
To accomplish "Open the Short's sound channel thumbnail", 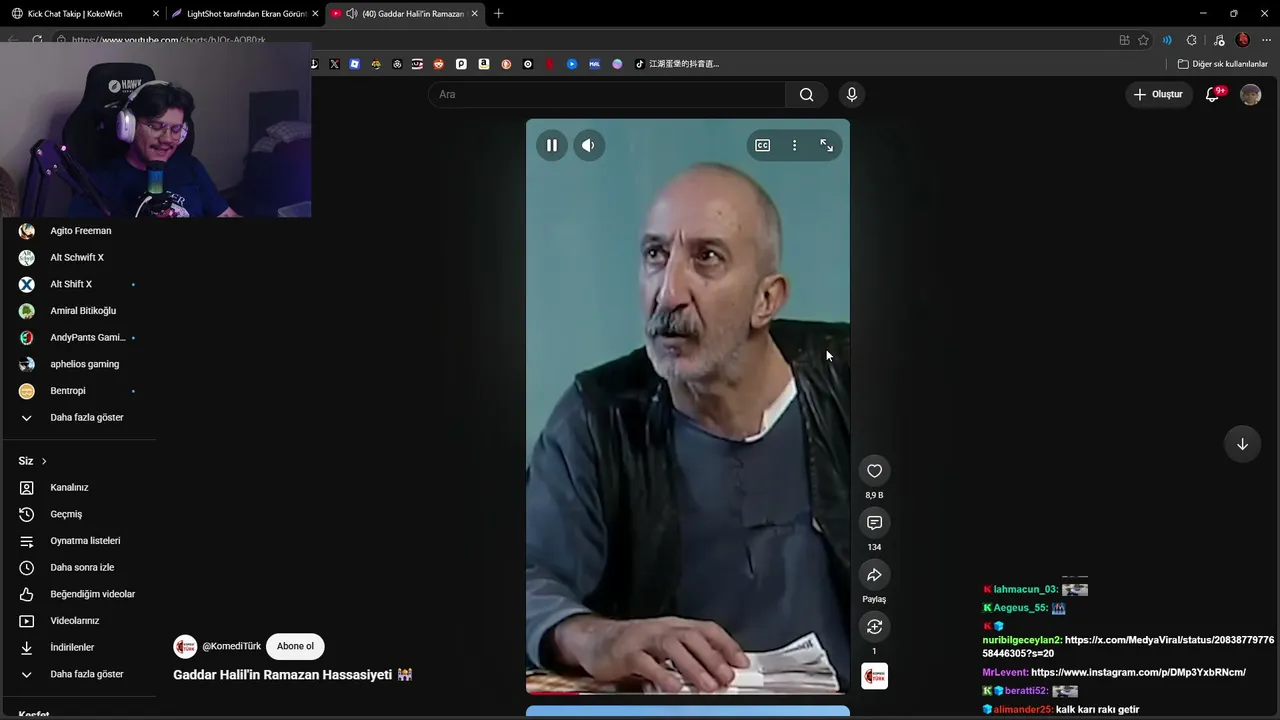I will coord(874,676).
